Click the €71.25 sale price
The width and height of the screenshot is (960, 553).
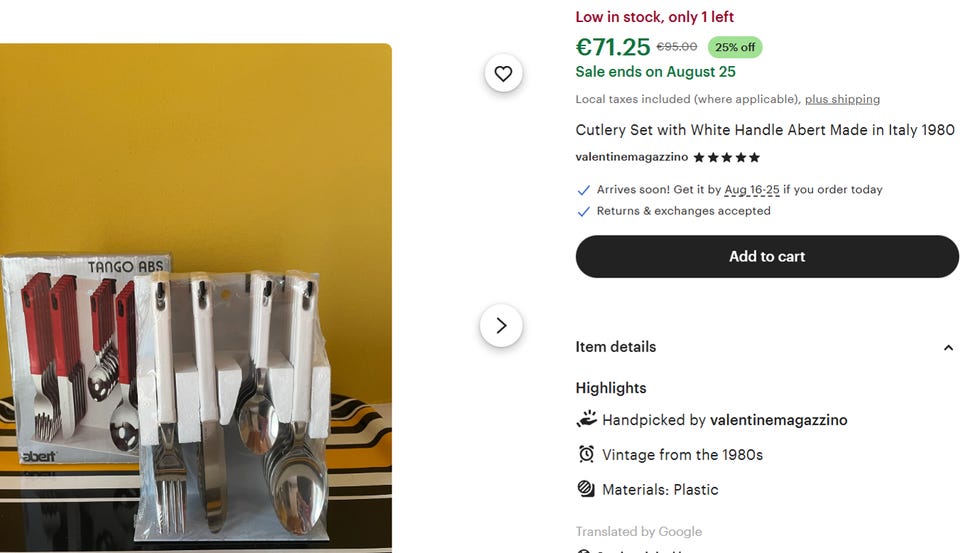coord(613,47)
